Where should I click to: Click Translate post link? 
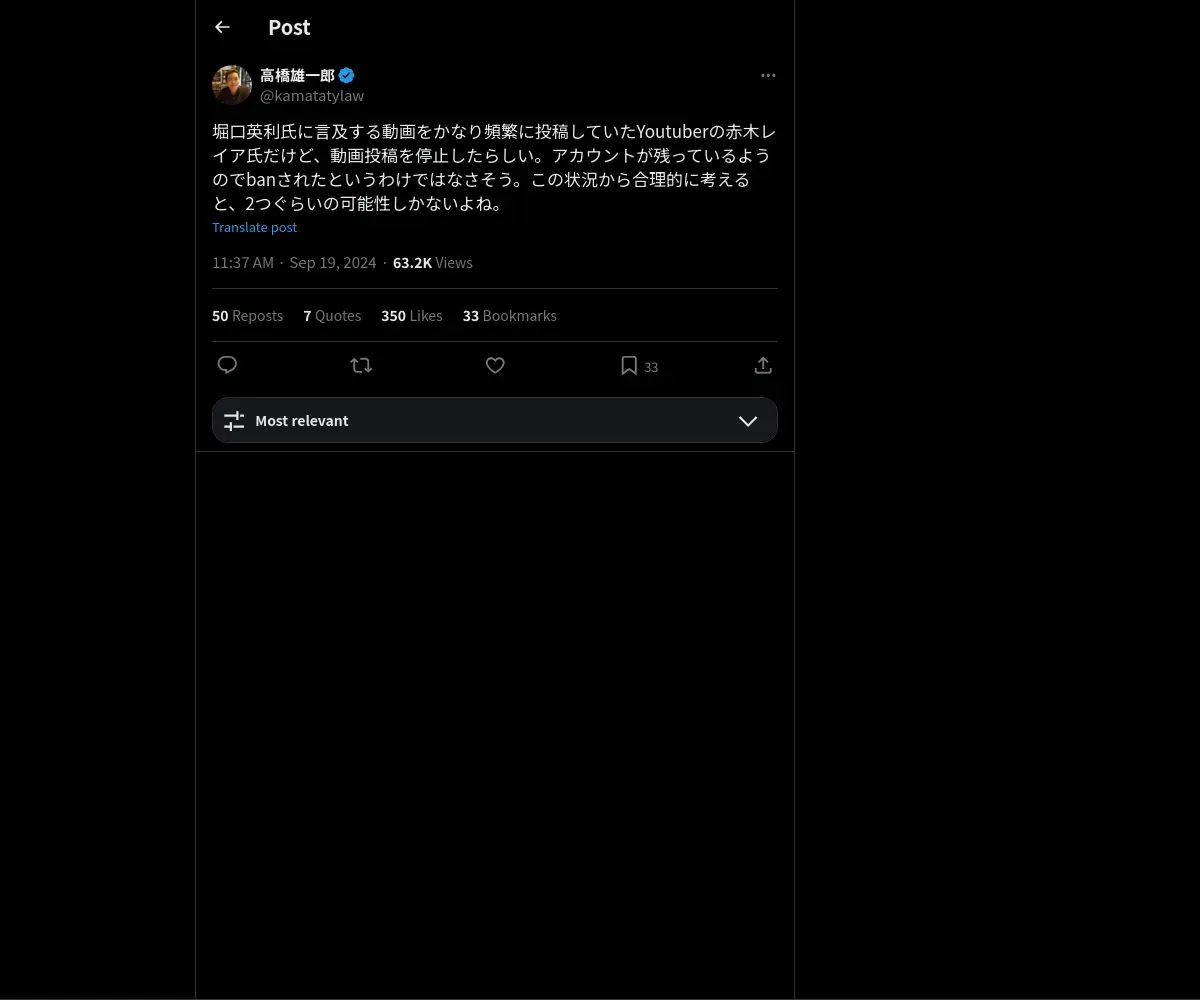click(254, 227)
